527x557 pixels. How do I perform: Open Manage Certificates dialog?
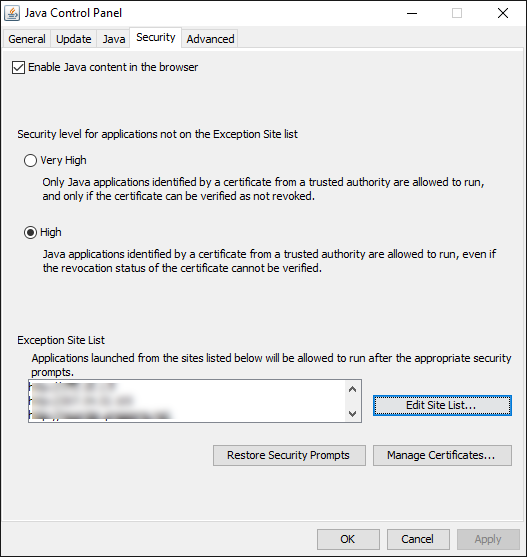pyautogui.click(x=442, y=455)
